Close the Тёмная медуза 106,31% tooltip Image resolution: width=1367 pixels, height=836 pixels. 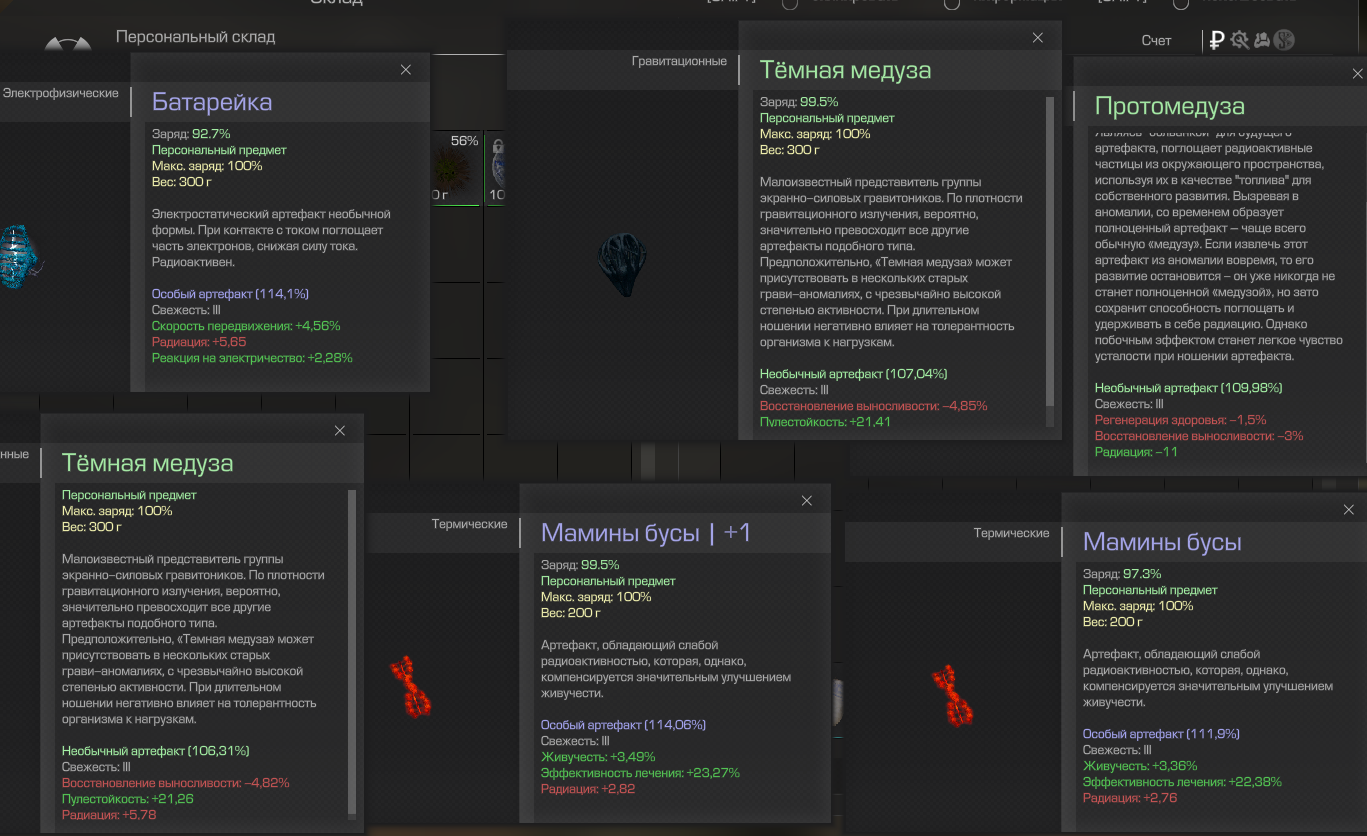(340, 431)
